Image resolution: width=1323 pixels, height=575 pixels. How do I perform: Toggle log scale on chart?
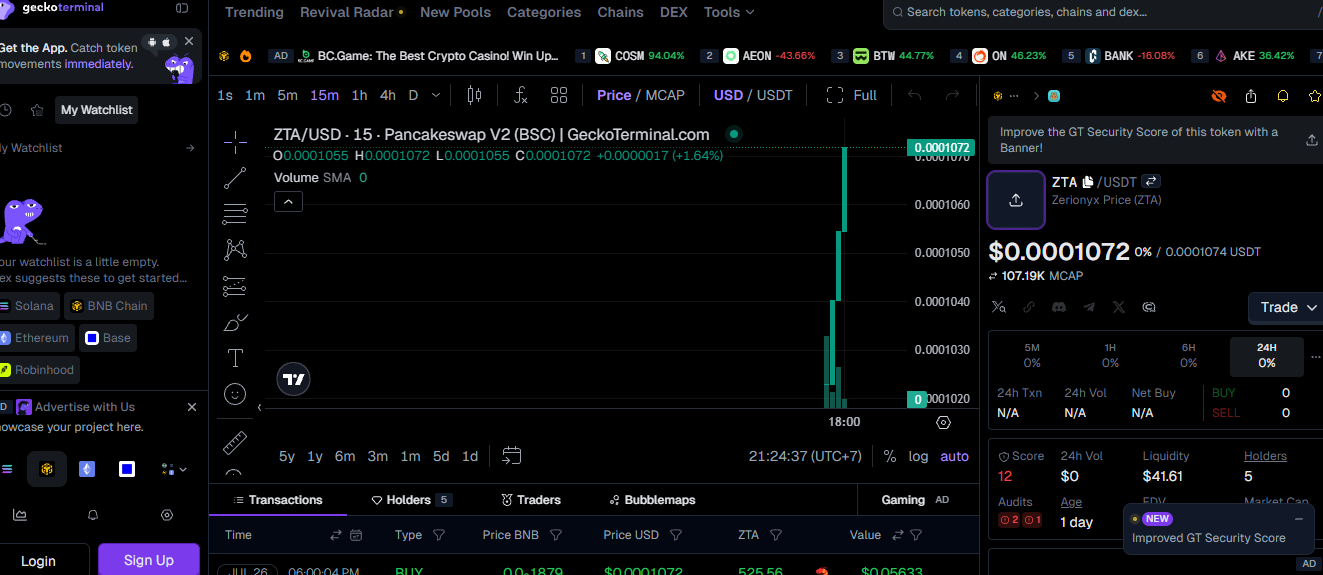click(918, 456)
